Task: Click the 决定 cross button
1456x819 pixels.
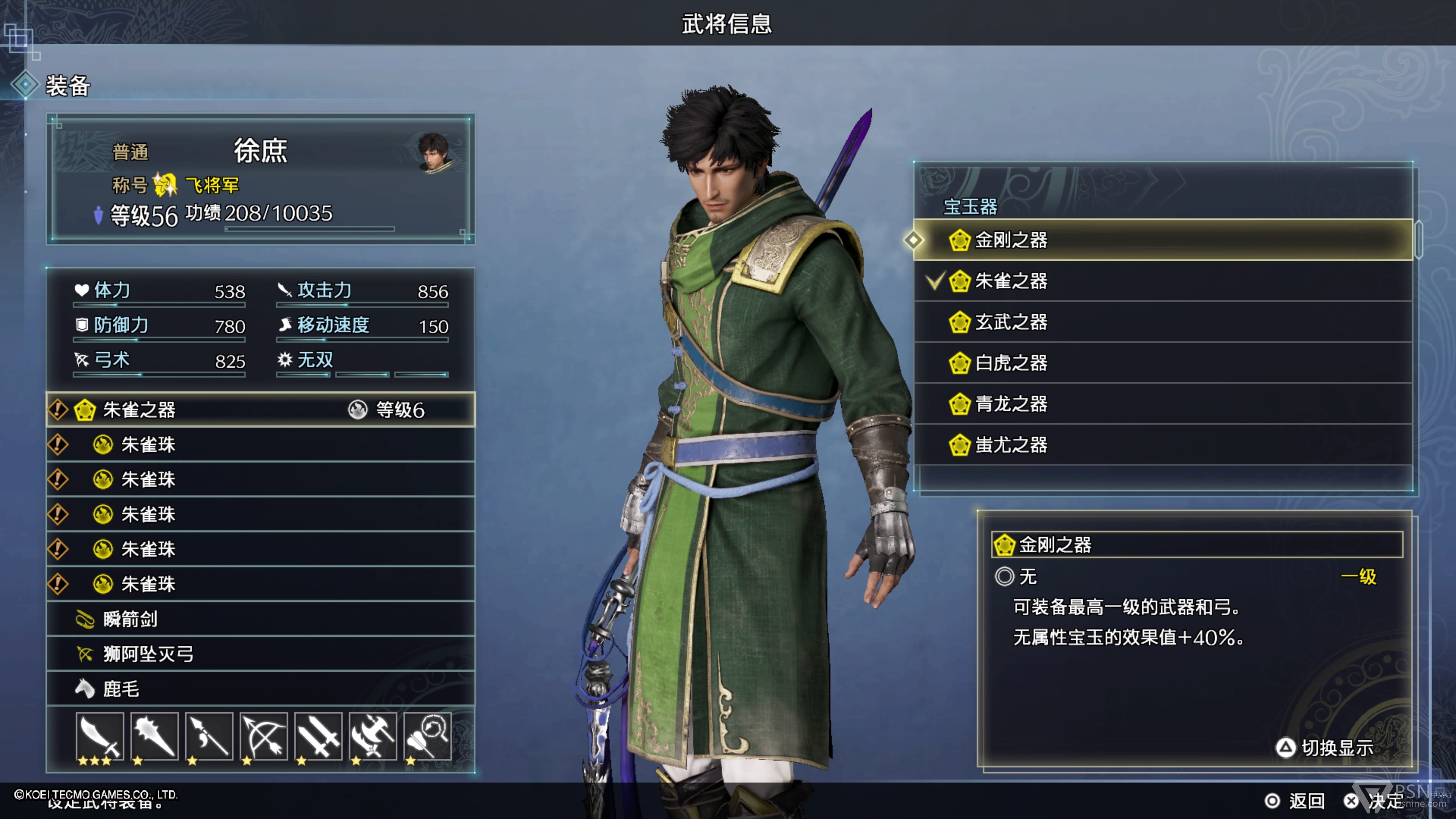Action: [x=1374, y=801]
